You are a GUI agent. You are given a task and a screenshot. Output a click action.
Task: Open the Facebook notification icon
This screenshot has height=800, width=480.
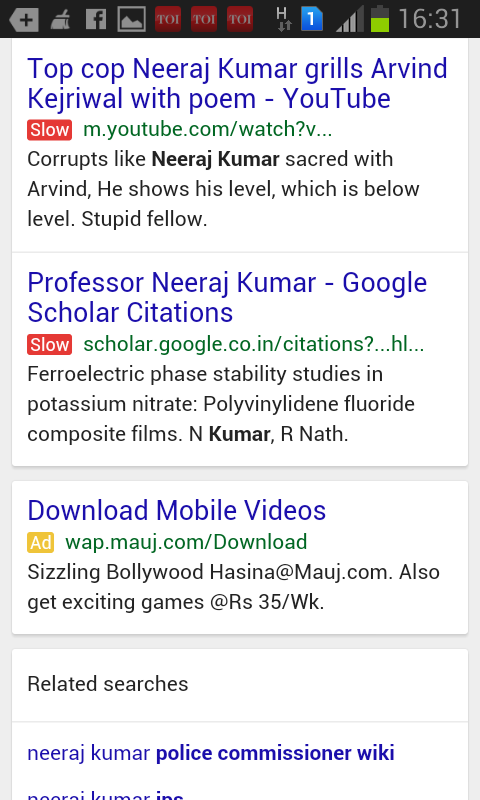[x=95, y=19]
